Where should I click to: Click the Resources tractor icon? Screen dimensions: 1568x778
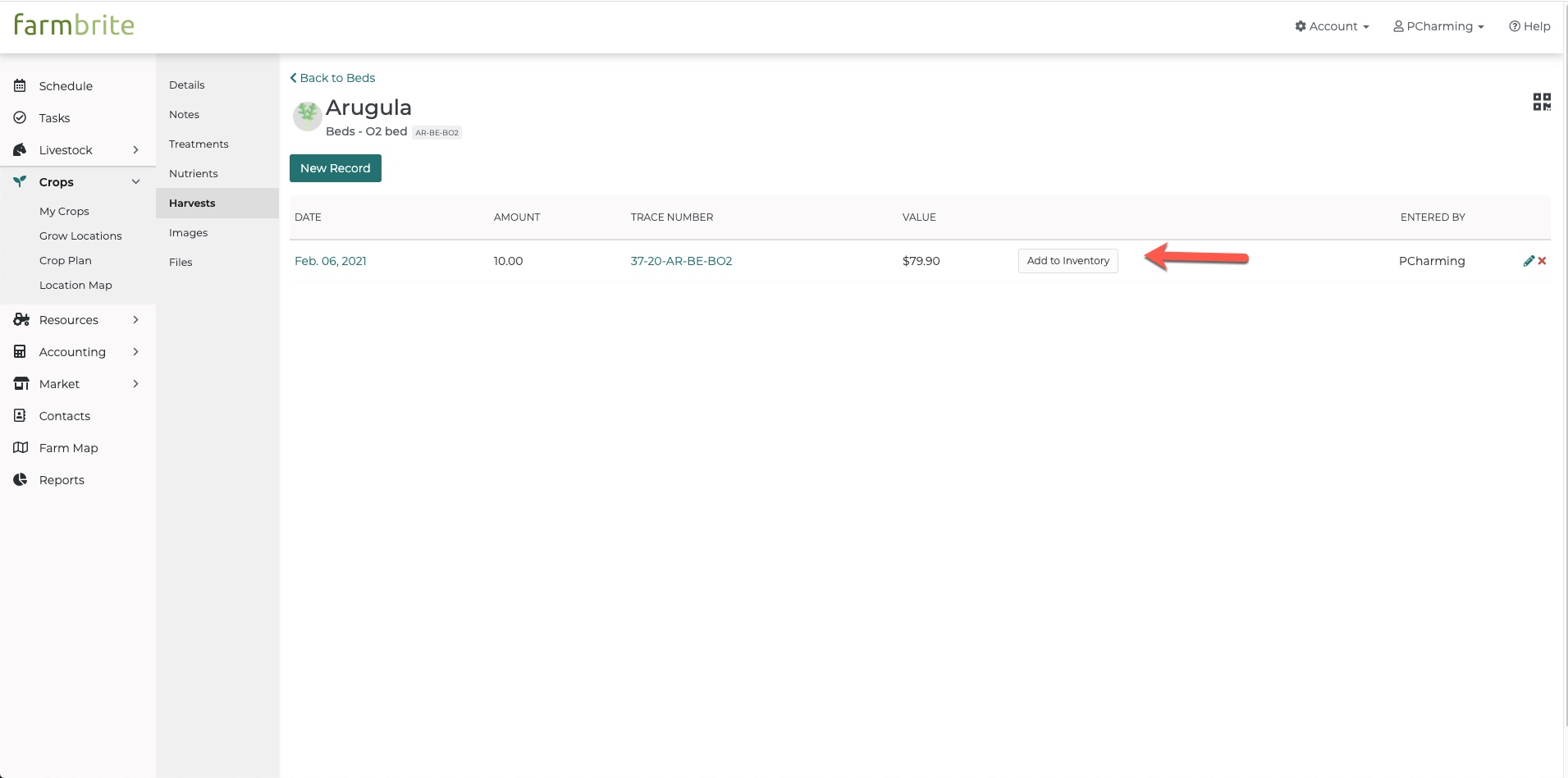click(21, 319)
